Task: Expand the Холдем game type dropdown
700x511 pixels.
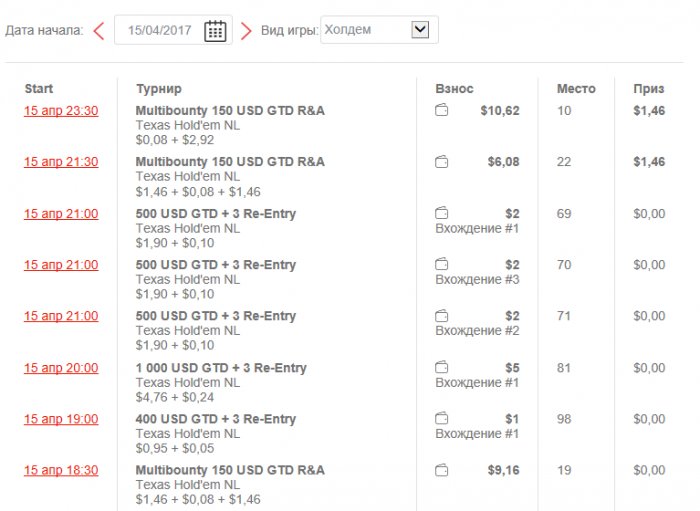Action: (420, 30)
